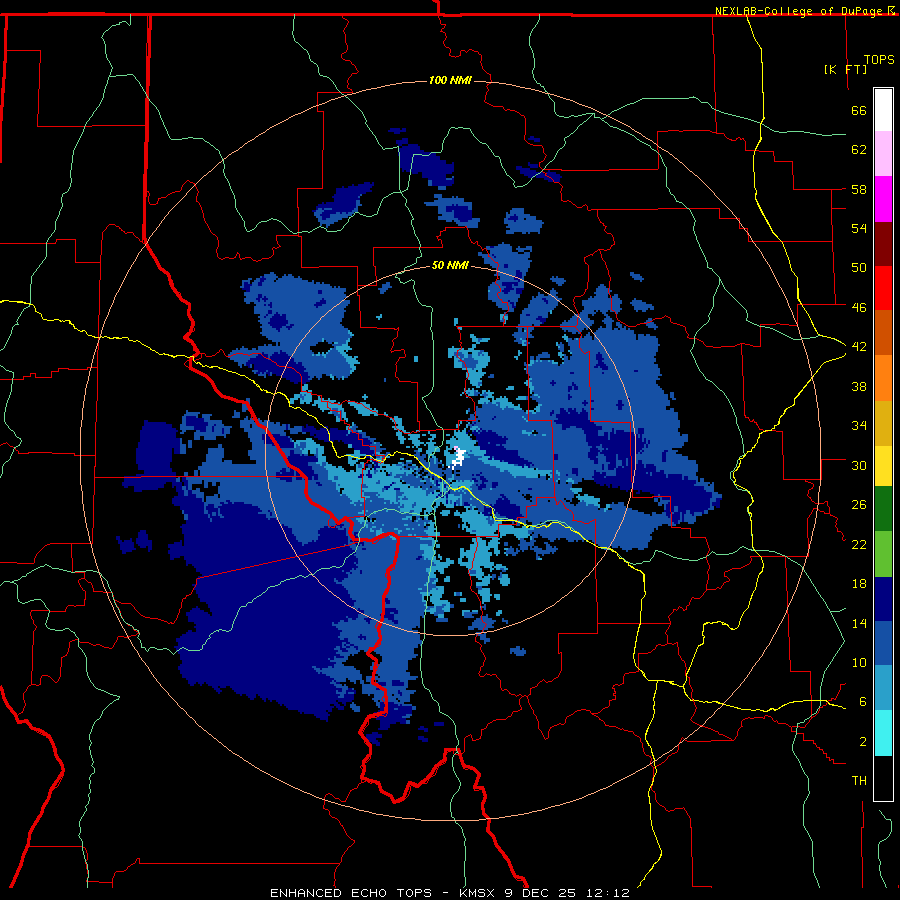Click the black TH threshold legend swatch
Image resolution: width=900 pixels, height=900 pixels.
click(883, 778)
